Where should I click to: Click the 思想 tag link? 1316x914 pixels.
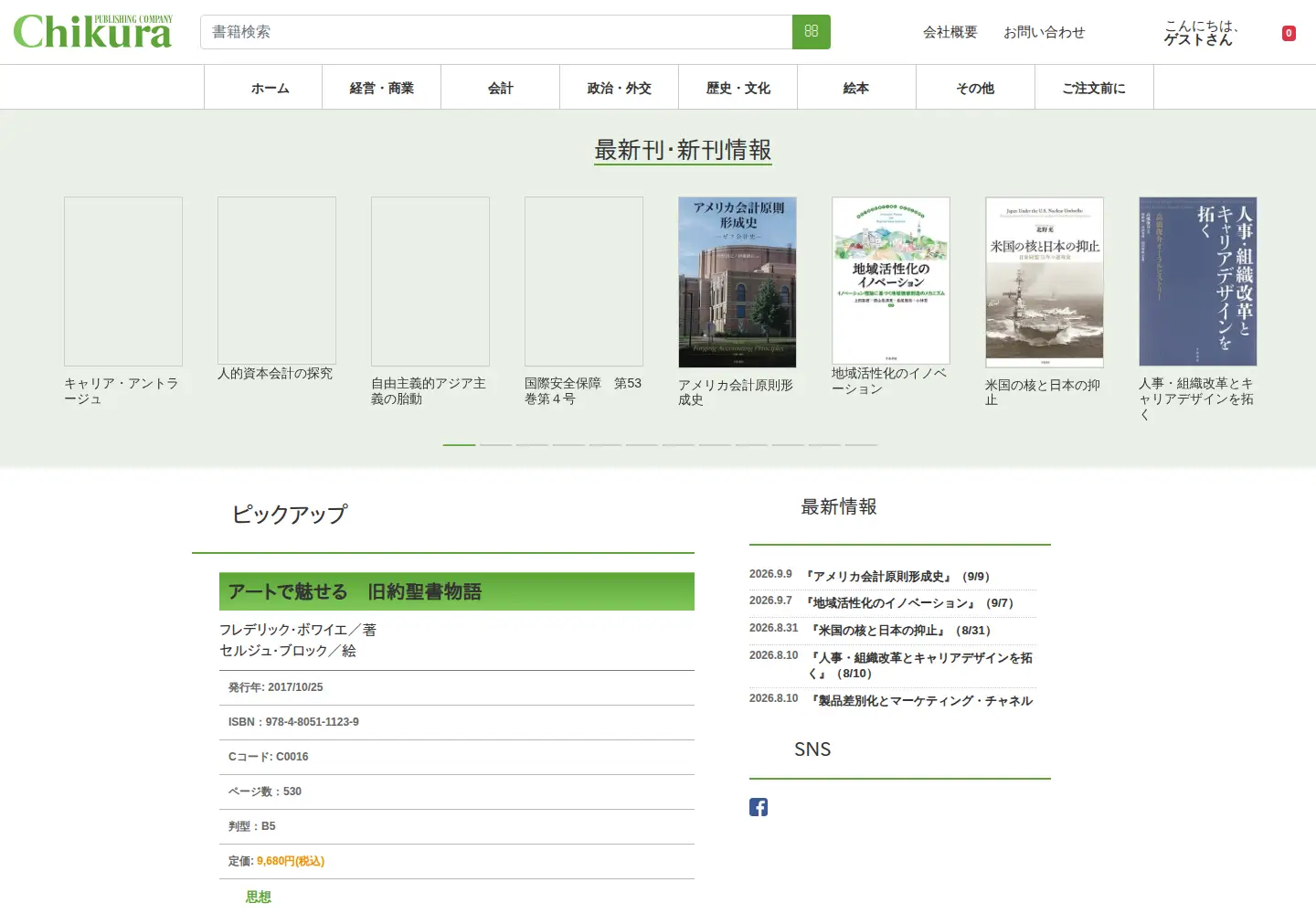(x=259, y=898)
